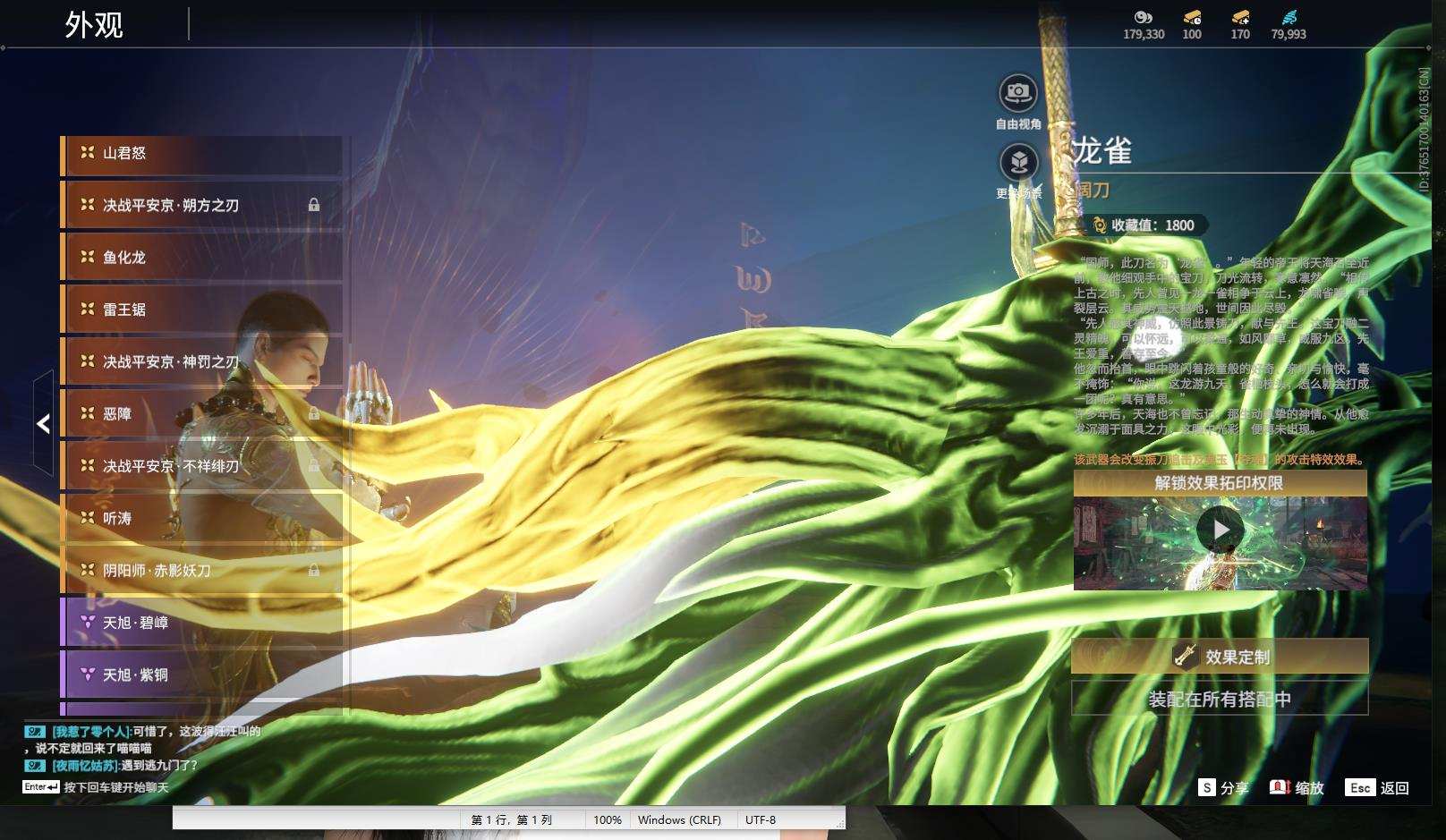Click the 解锁效果拓印权限 banner
The image size is (1446, 840).
coord(1220,483)
